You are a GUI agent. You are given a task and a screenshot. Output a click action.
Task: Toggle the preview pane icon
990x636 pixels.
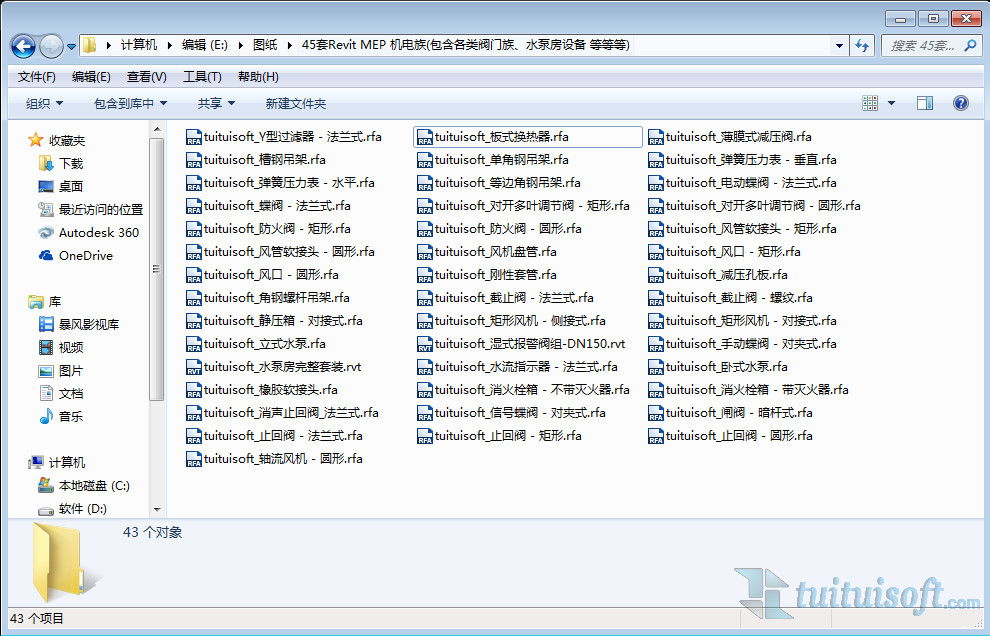click(924, 103)
